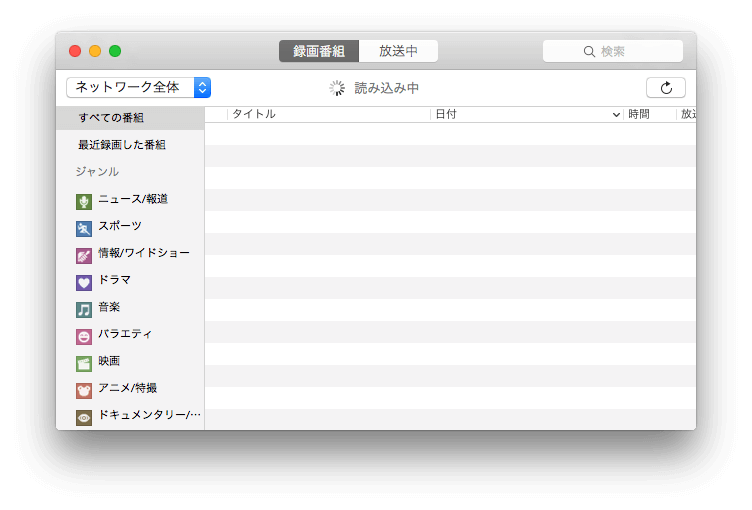This screenshot has height=510, width=752.
Task: Switch to the 録画番組 tab
Action: tap(319, 51)
